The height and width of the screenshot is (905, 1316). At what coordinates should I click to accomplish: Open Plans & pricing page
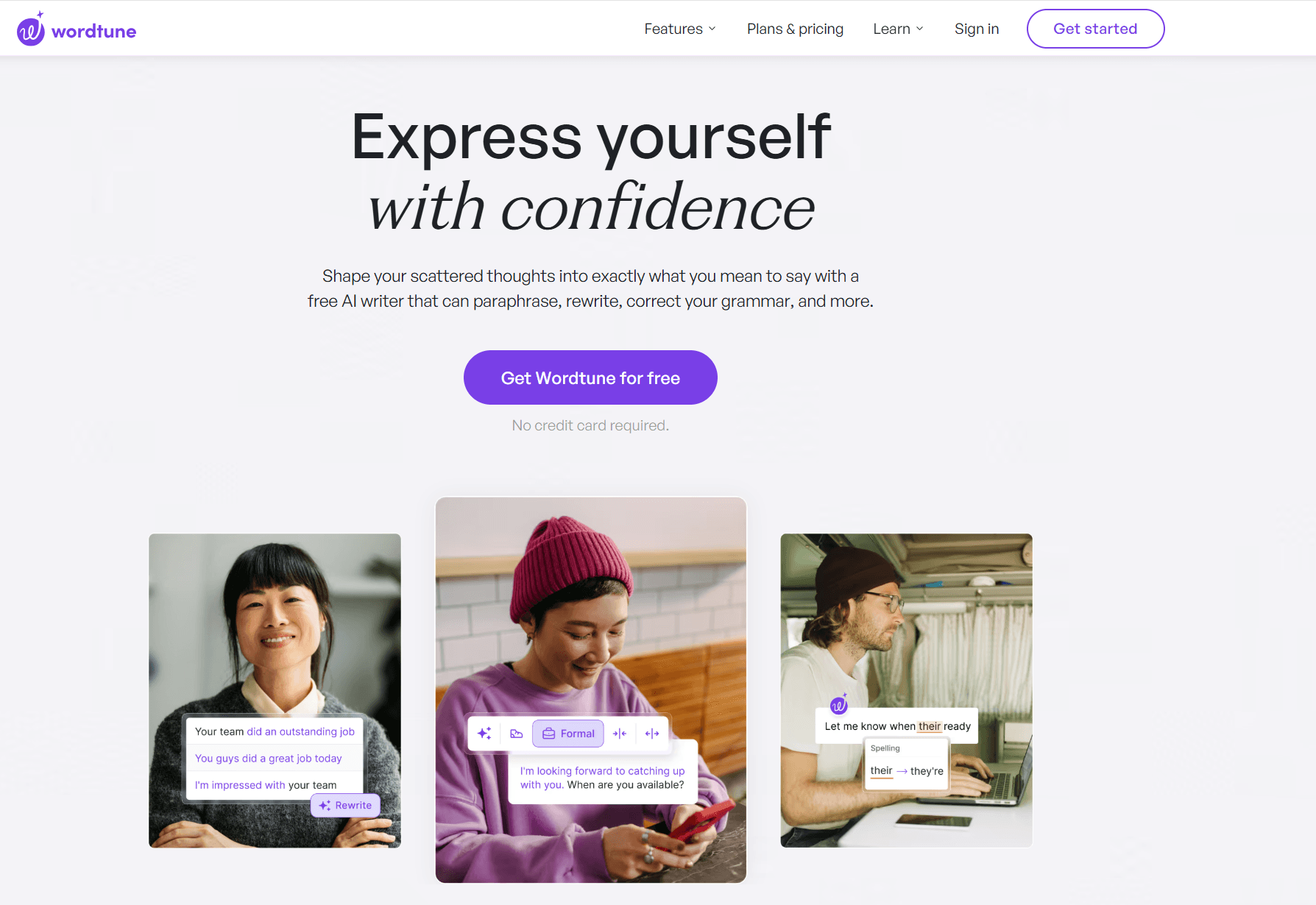click(795, 29)
